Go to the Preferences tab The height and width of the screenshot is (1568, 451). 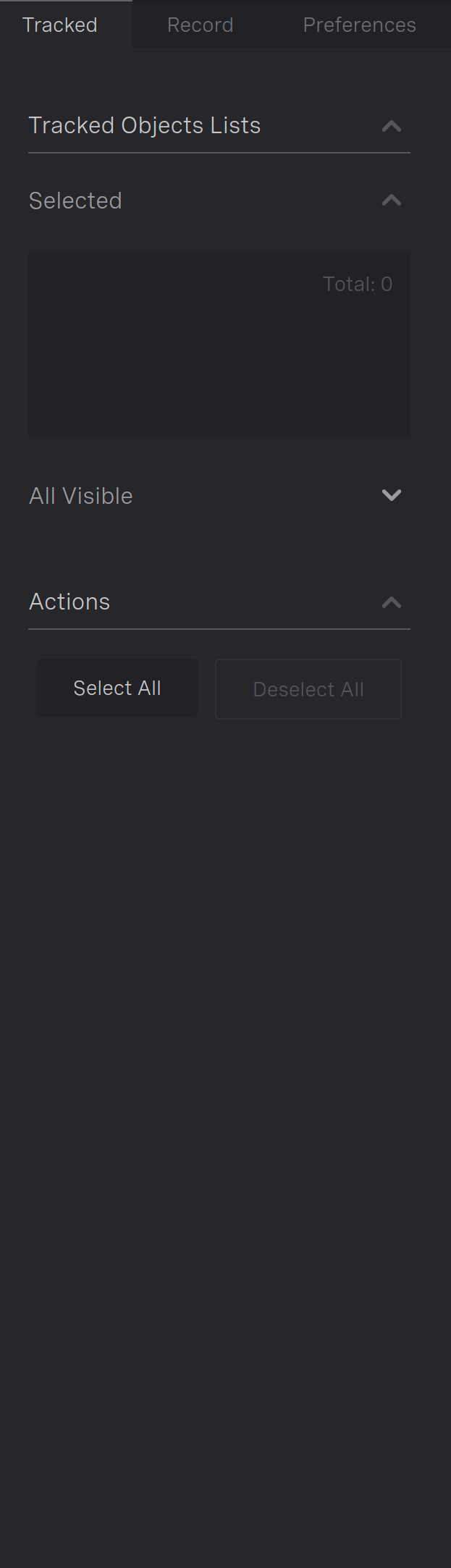click(360, 25)
